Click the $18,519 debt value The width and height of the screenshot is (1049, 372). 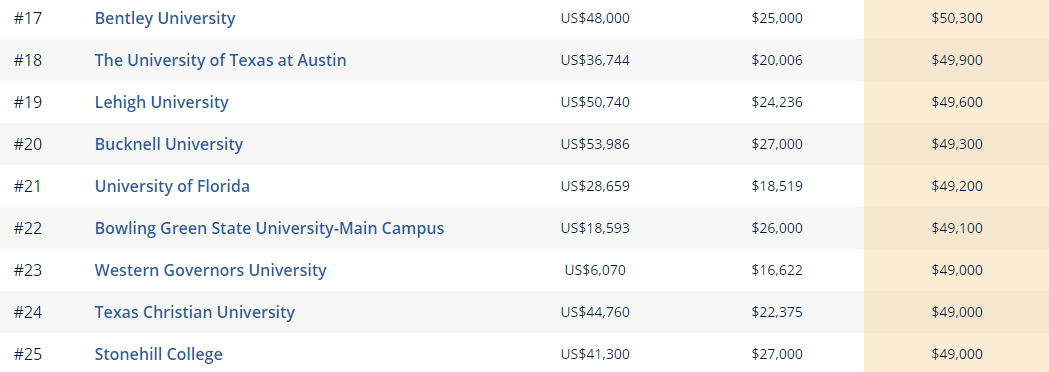pyautogui.click(x=777, y=186)
